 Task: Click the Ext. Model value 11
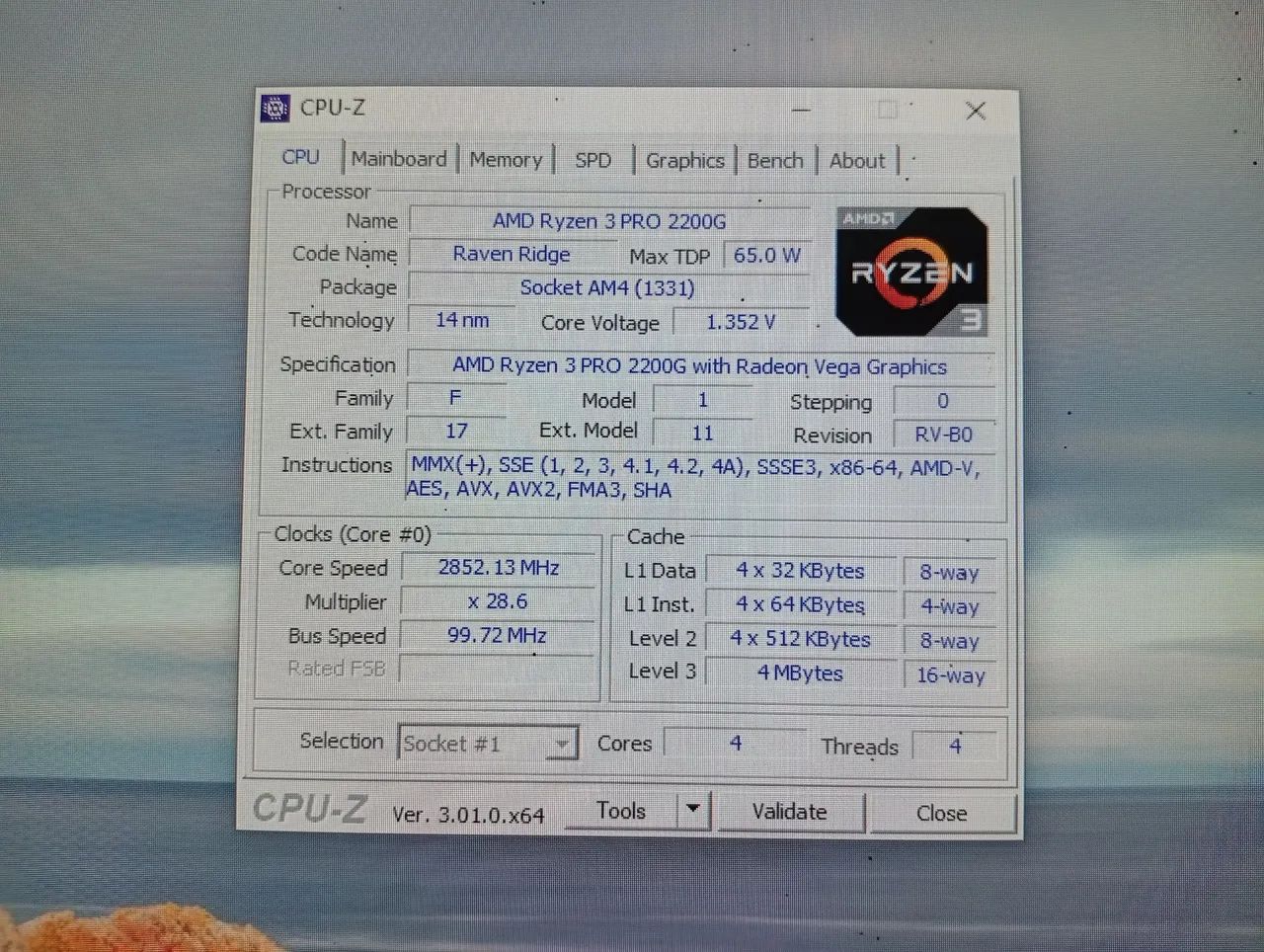tap(702, 433)
